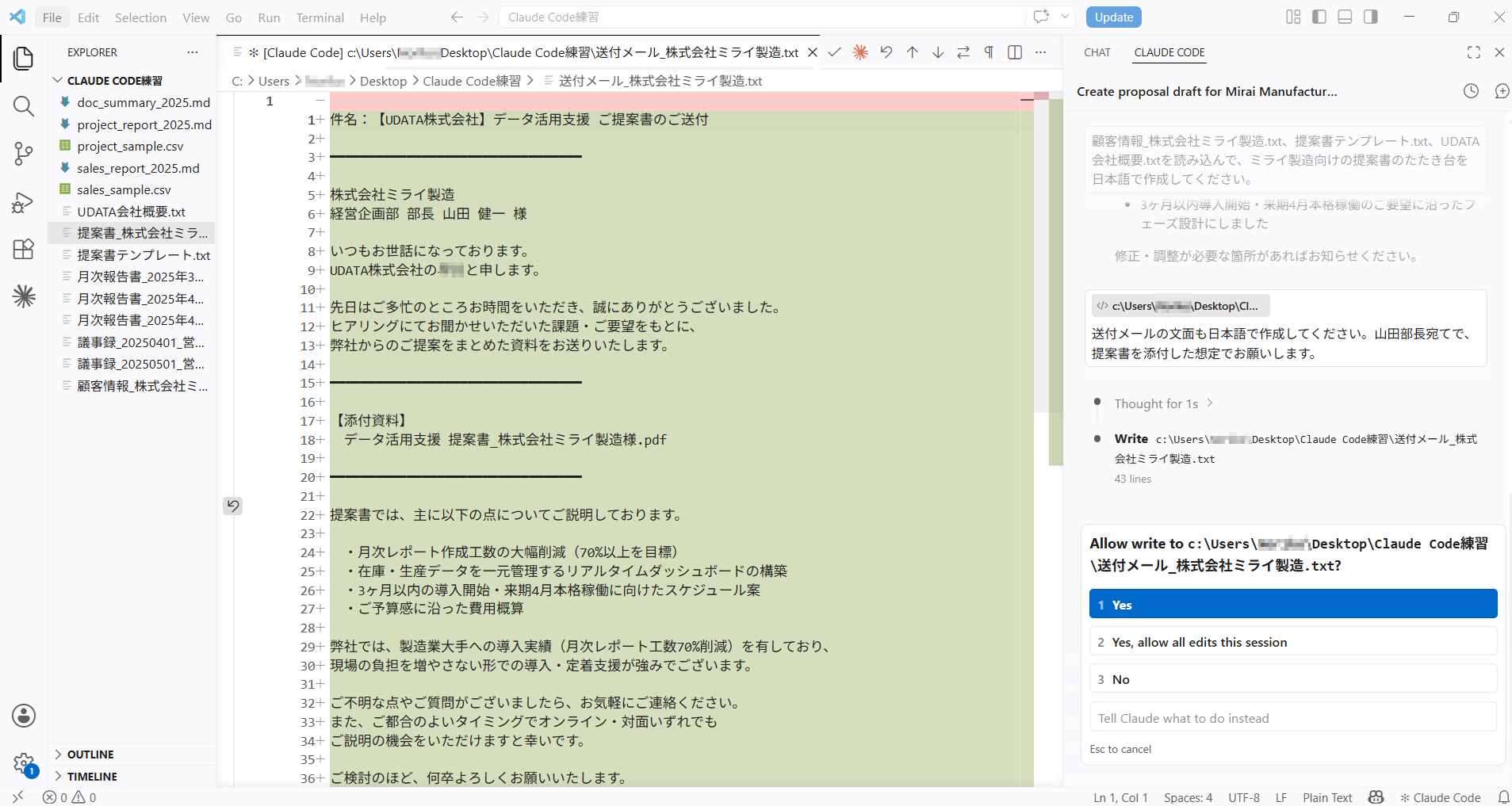
Task: Open the Run and Debug view
Action: pyautogui.click(x=24, y=202)
